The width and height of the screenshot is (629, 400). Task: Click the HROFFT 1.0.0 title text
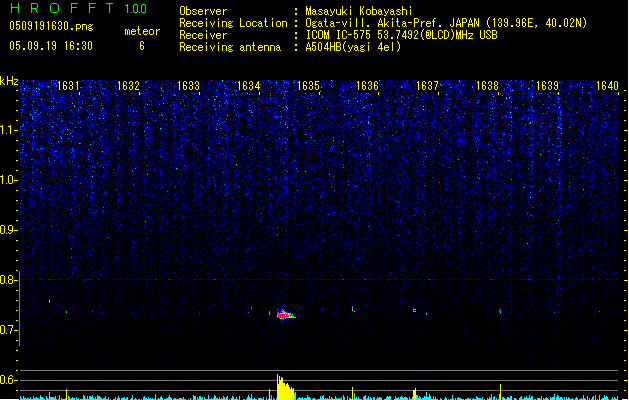(x=78, y=8)
